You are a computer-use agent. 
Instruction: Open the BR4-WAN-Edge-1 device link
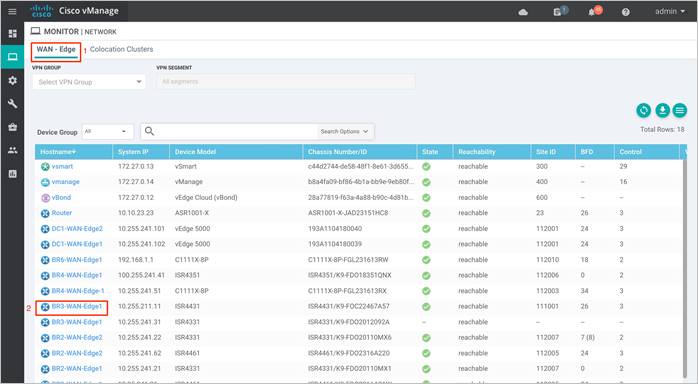coord(78,291)
